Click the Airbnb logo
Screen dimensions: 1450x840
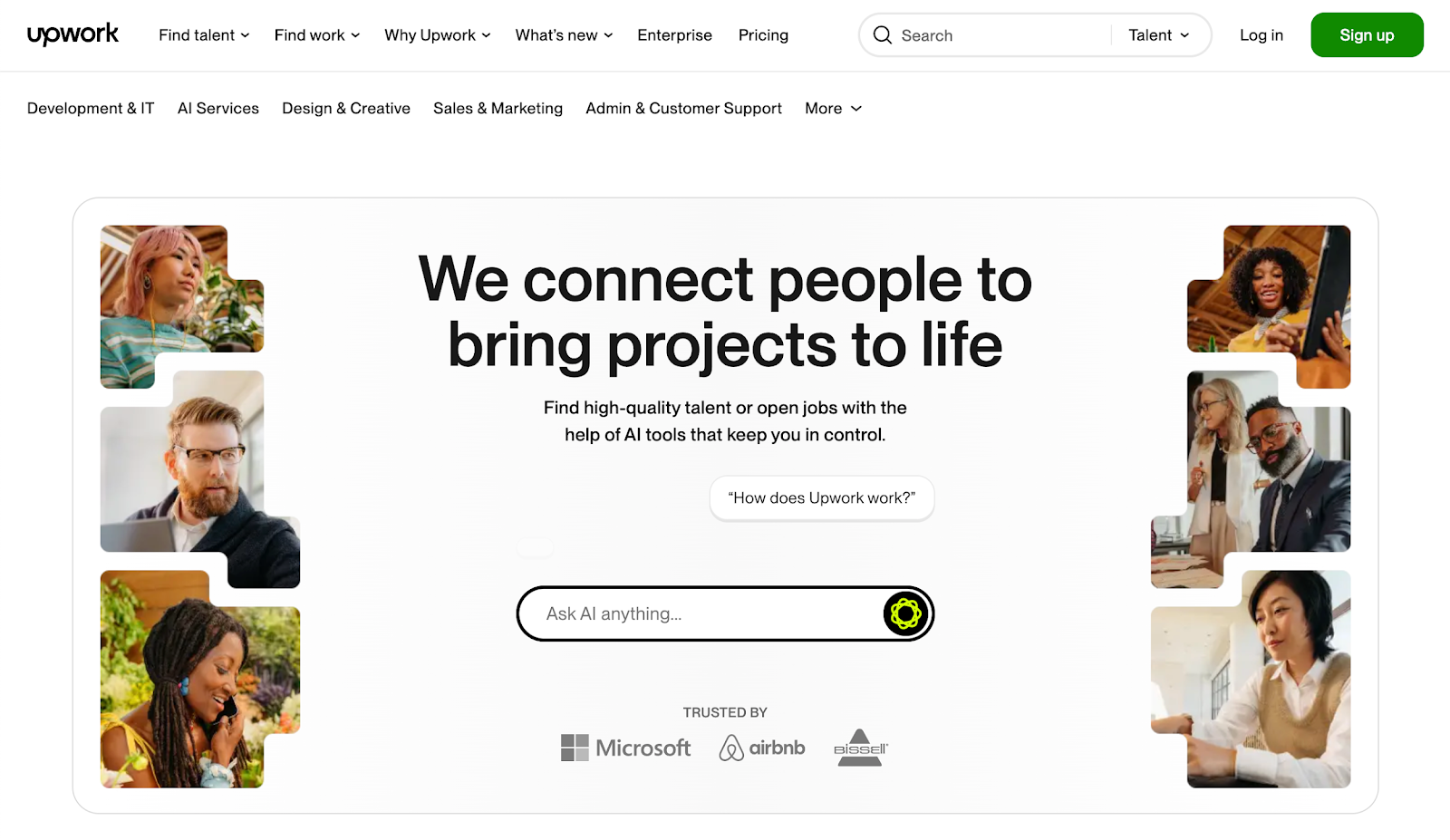(762, 748)
